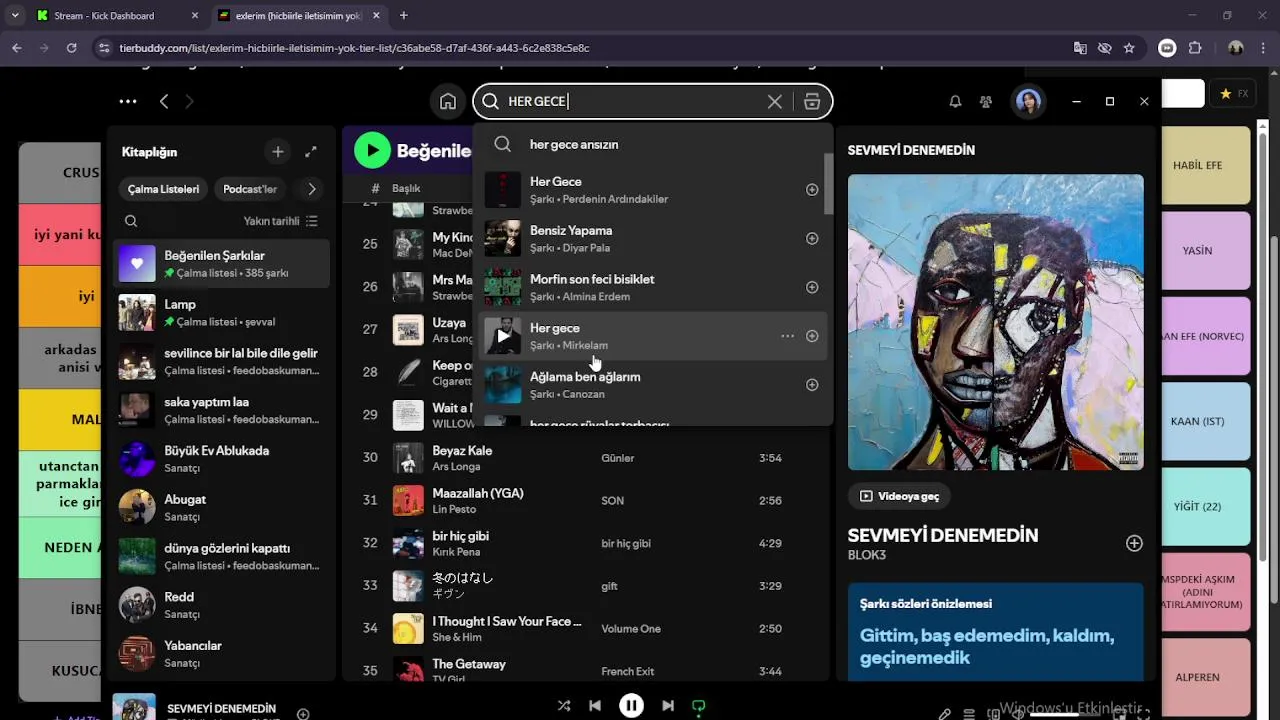Select Bensiz Yapama by Diyar Pala
Screen dimensions: 1280x720
point(652,239)
